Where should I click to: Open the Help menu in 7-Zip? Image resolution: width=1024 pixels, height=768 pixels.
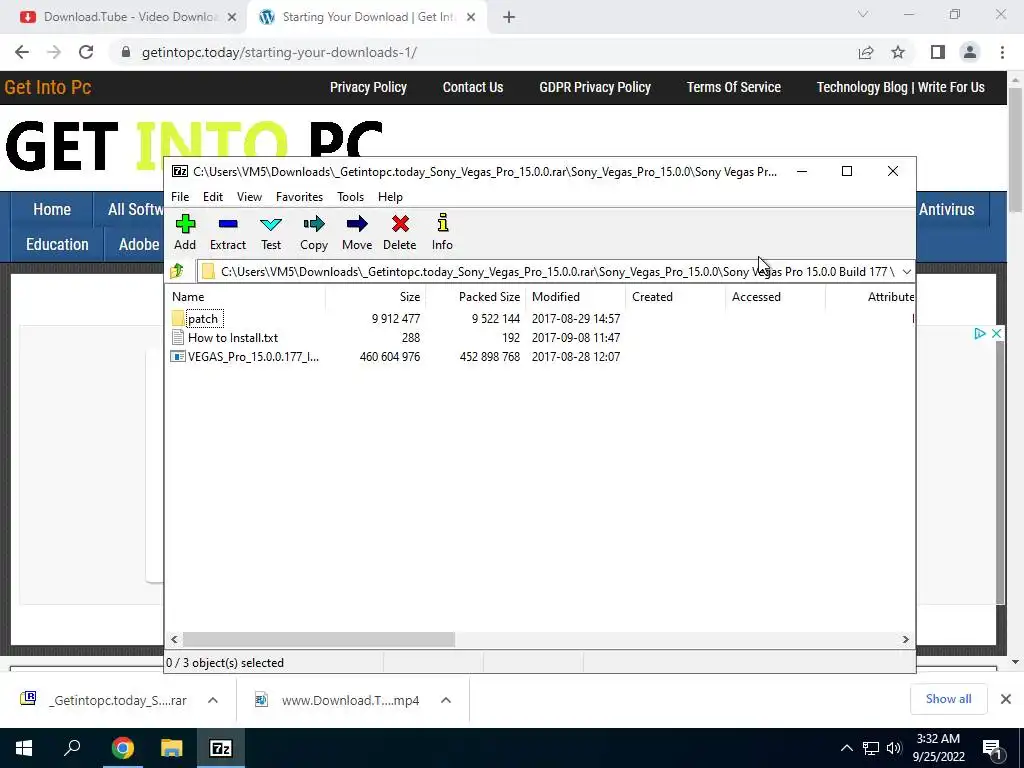coord(391,197)
